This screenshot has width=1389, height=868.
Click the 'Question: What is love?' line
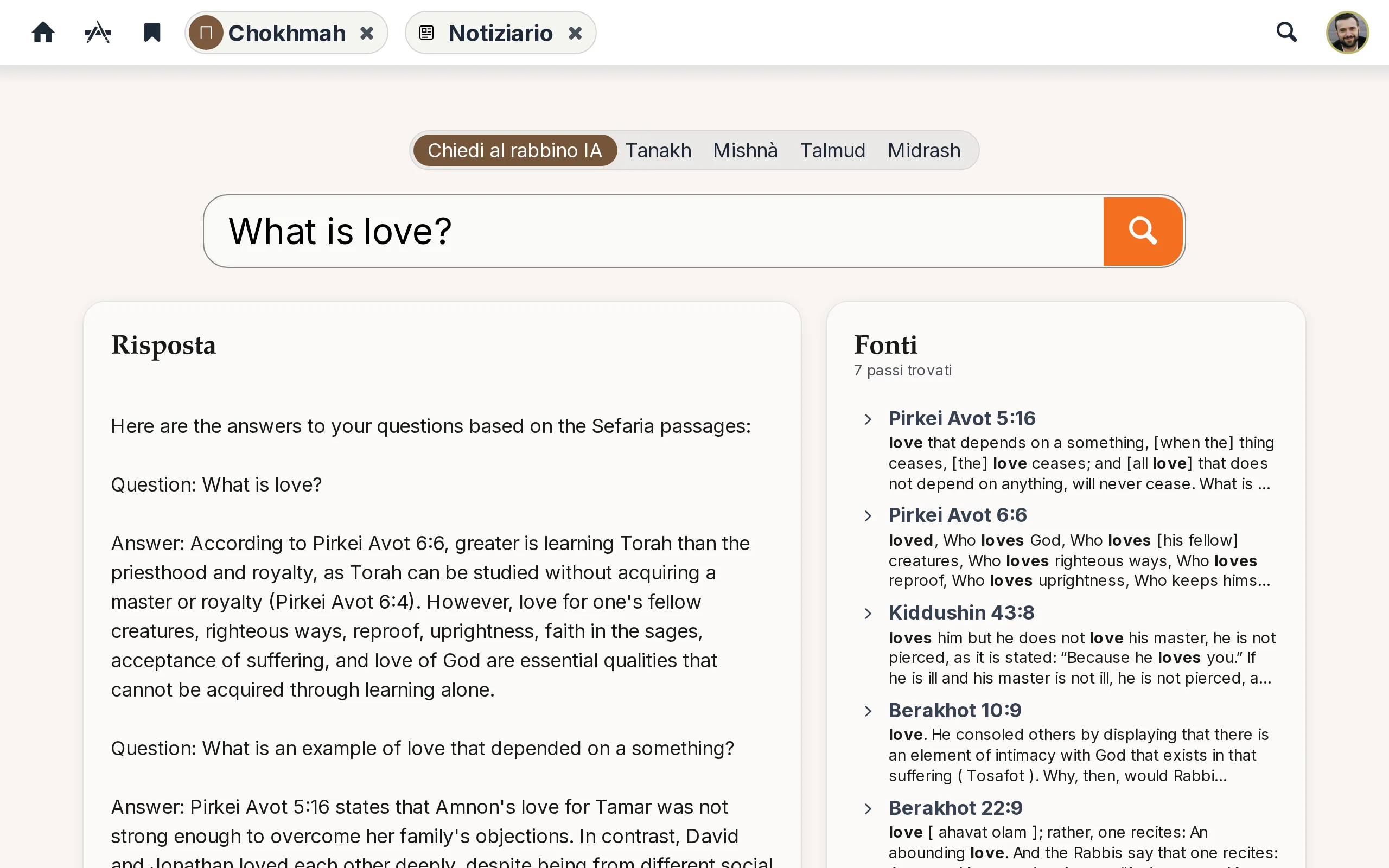coord(216,484)
